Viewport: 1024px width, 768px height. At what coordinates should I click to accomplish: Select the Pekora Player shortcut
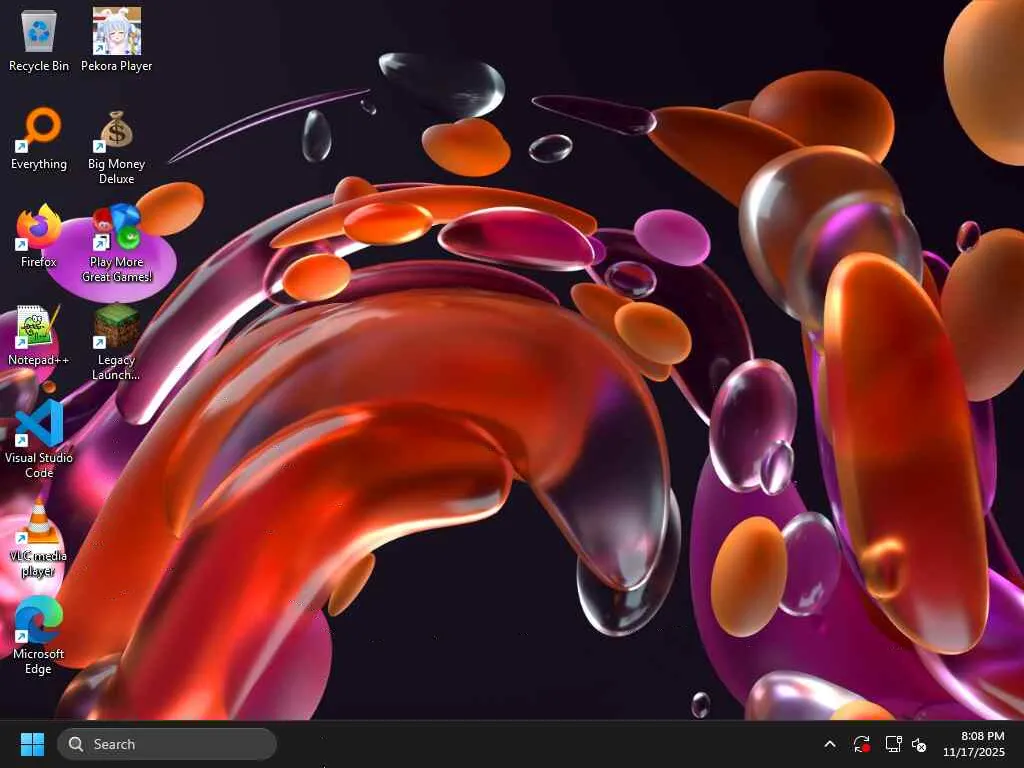tap(117, 40)
